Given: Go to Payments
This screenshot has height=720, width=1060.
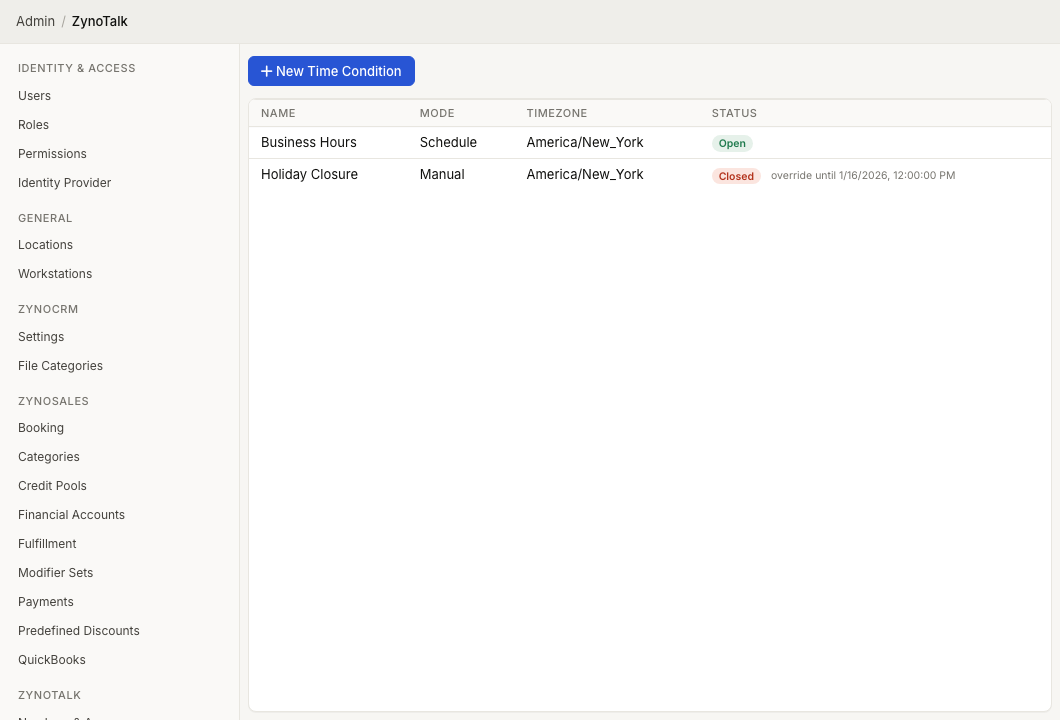Looking at the screenshot, I should [x=45, y=602].
